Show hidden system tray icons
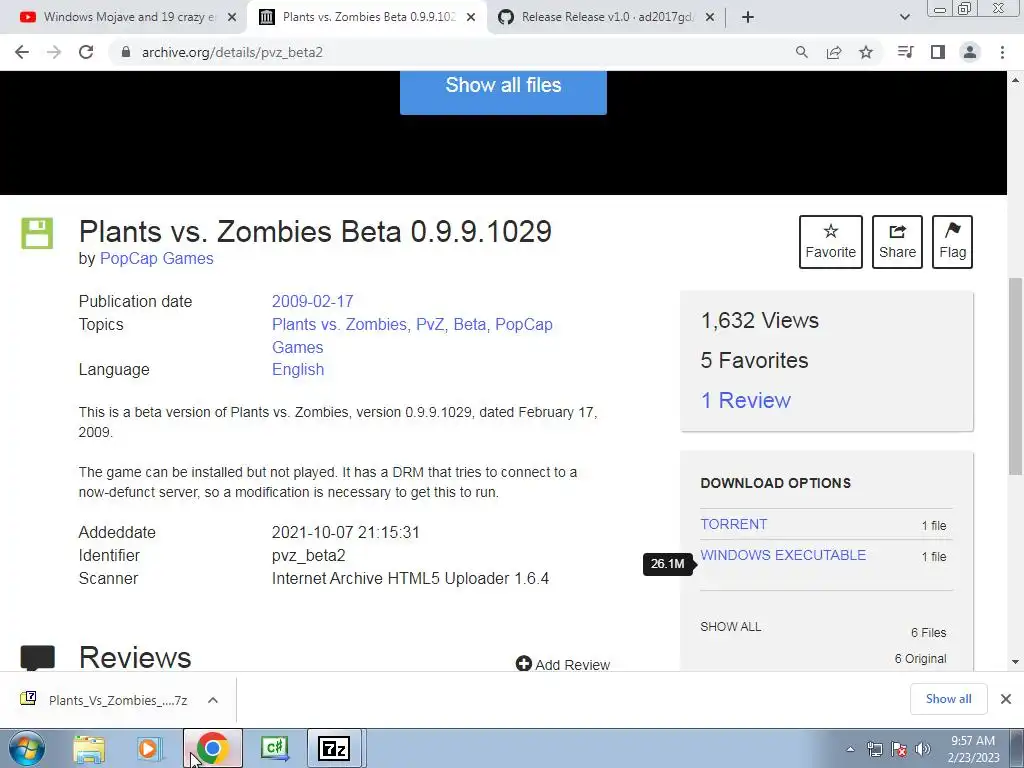 coord(850,749)
